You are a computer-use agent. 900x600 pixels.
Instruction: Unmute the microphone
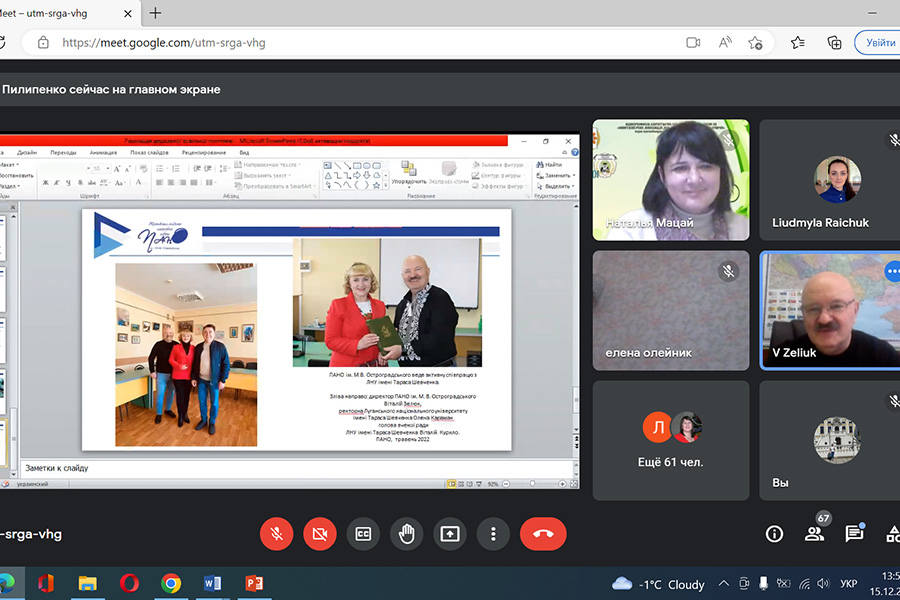277,534
